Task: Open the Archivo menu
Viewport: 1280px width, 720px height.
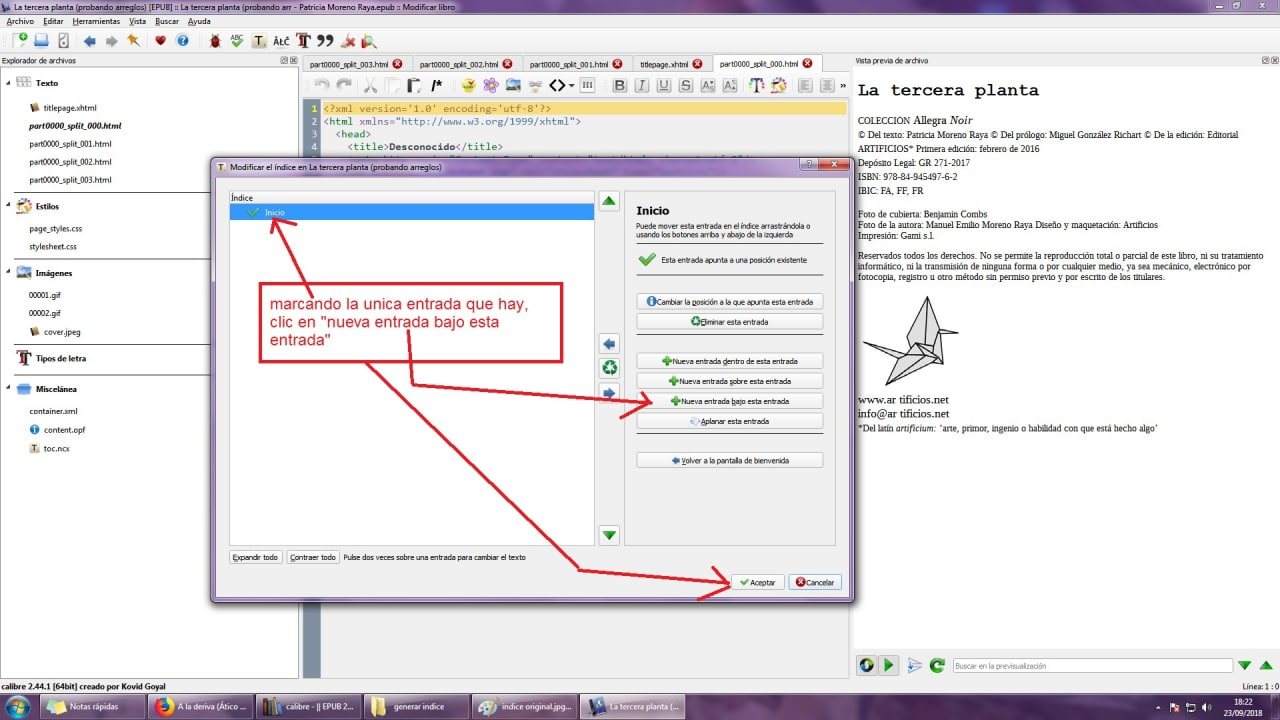Action: (x=20, y=21)
